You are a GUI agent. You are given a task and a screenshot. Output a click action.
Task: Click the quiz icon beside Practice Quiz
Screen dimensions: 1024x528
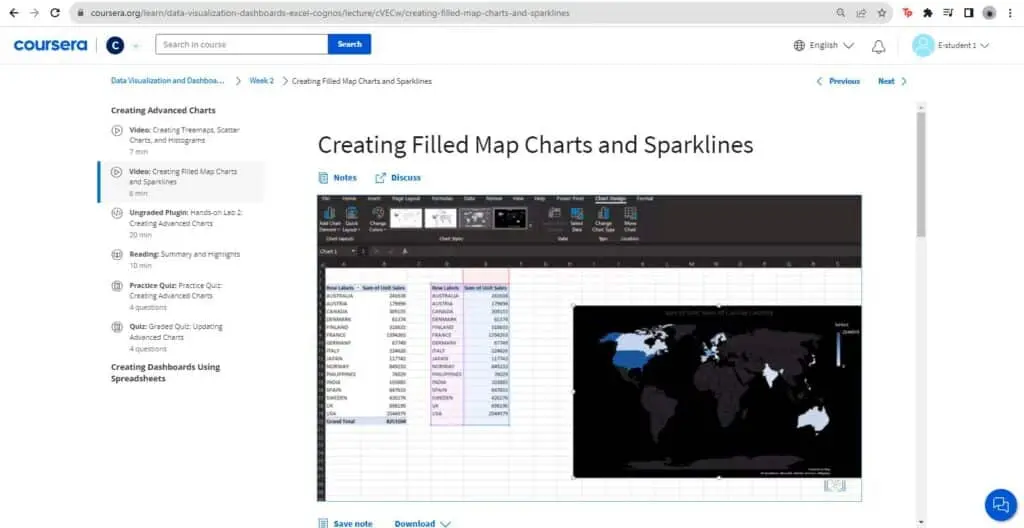116,286
